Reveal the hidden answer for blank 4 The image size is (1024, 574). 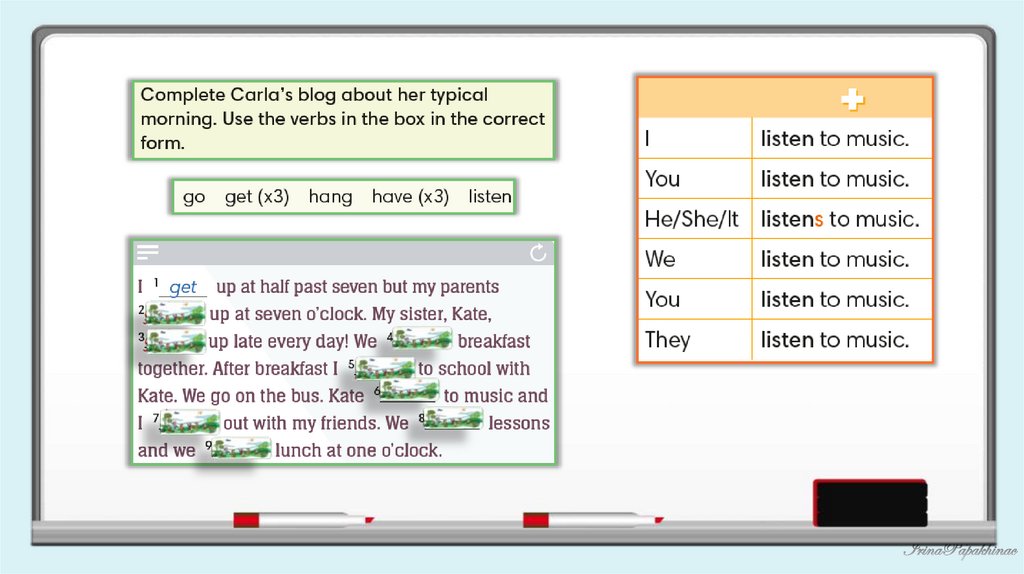pos(422,338)
